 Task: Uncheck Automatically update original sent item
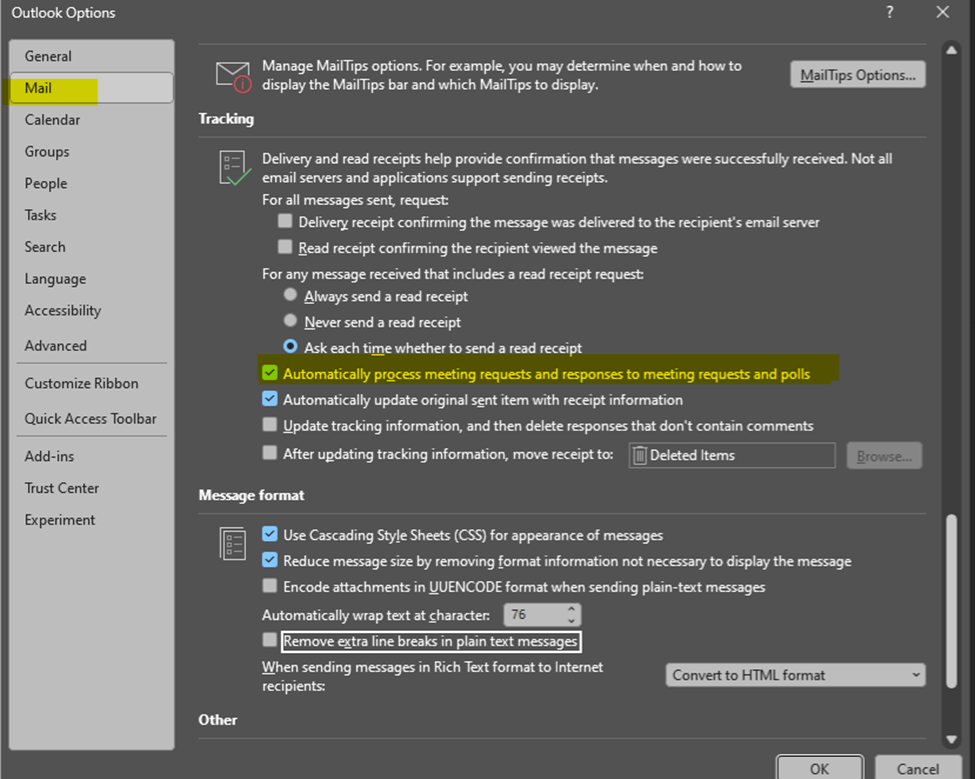pyautogui.click(x=269, y=399)
